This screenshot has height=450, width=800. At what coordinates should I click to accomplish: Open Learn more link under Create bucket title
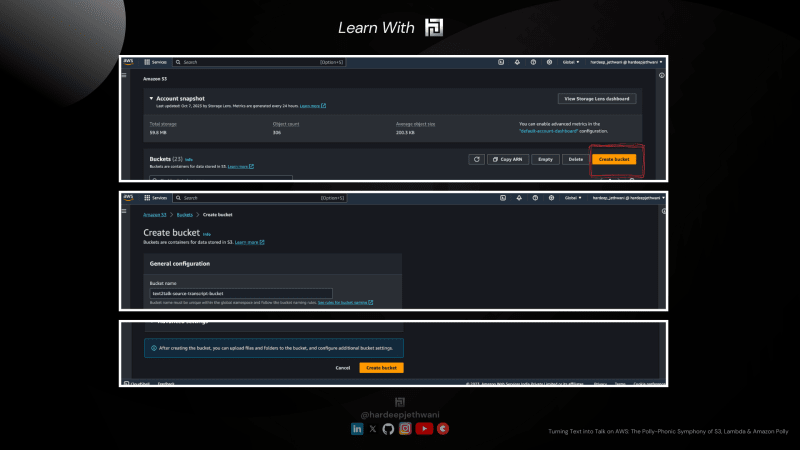[249, 242]
